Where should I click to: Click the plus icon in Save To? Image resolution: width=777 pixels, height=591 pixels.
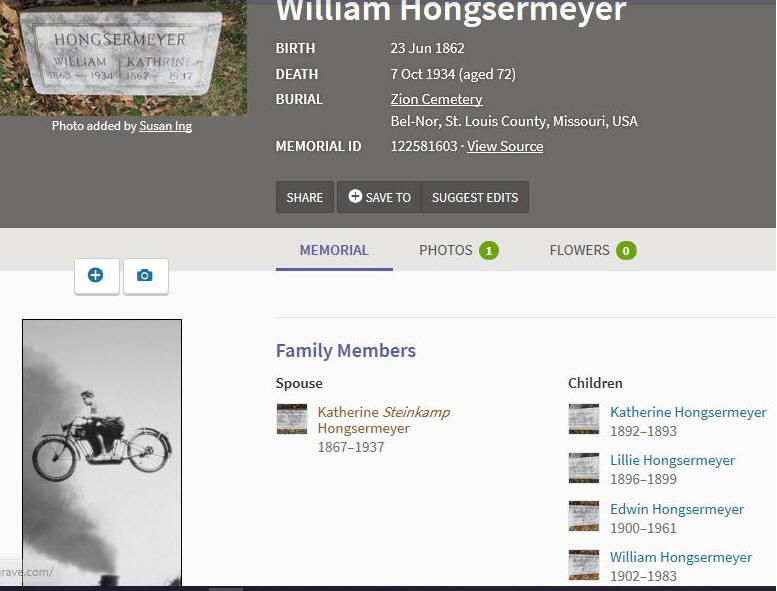point(355,196)
